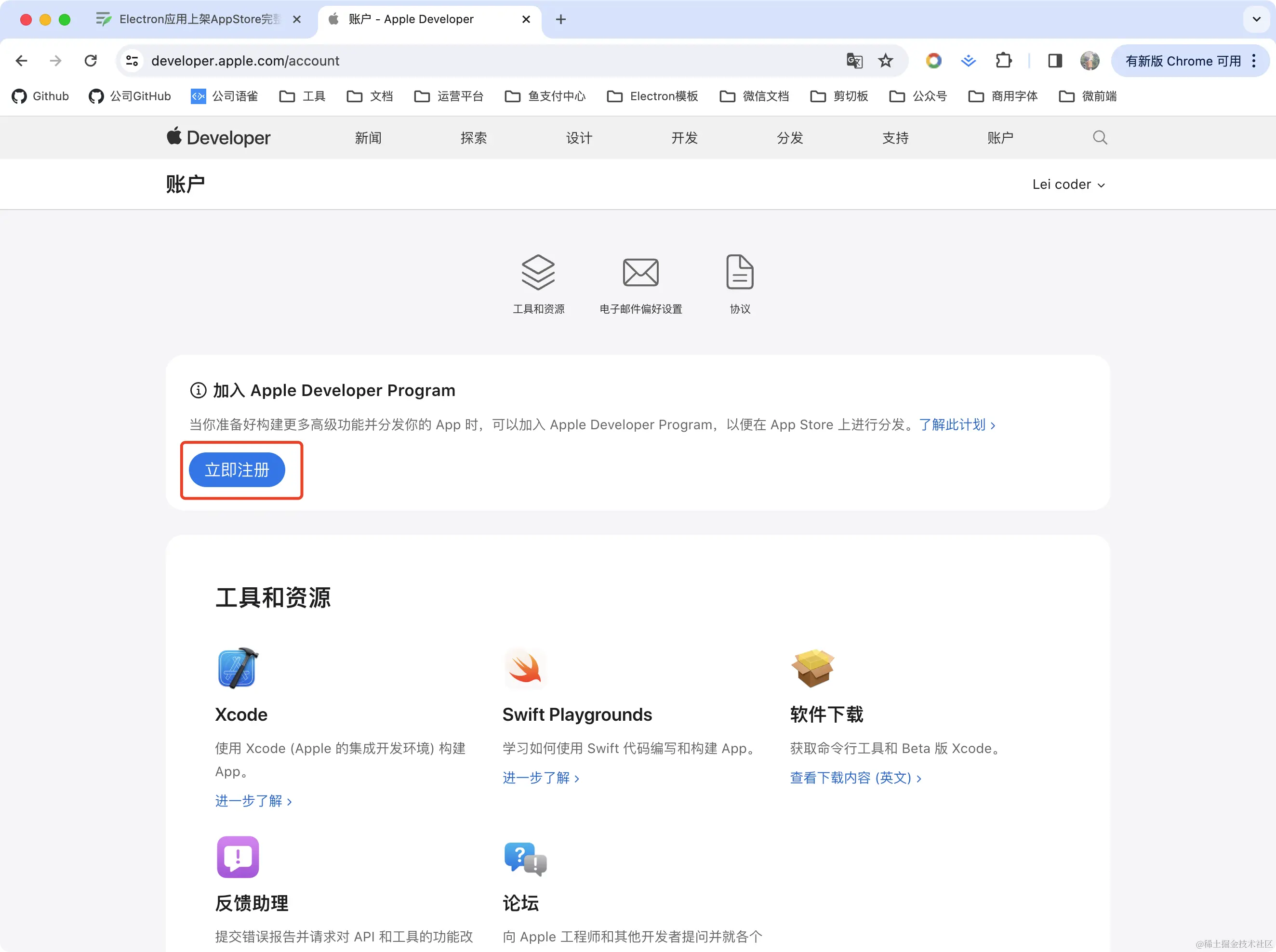This screenshot has width=1276, height=952.
Task: Open the search magnifier in Developer nav
Action: 1100,137
